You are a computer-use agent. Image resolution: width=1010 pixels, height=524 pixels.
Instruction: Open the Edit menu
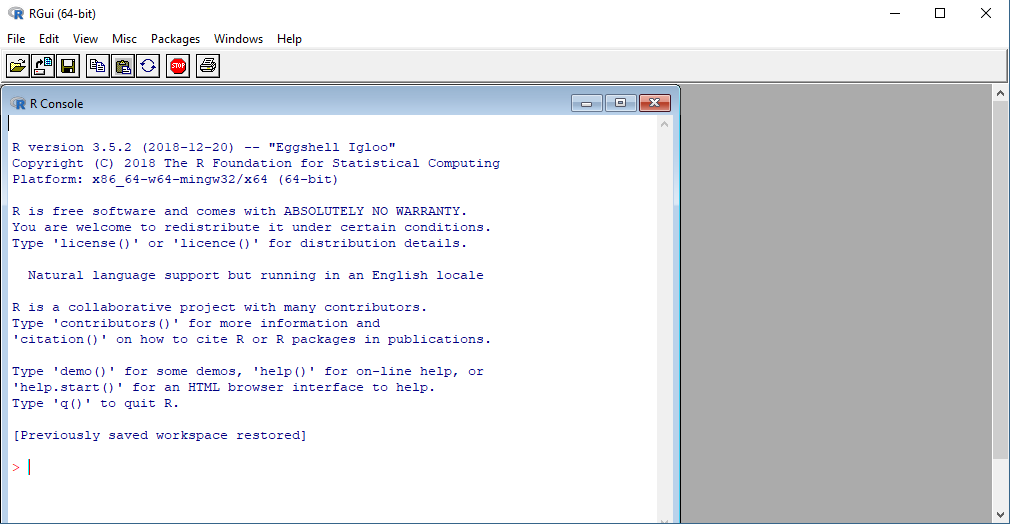49,39
